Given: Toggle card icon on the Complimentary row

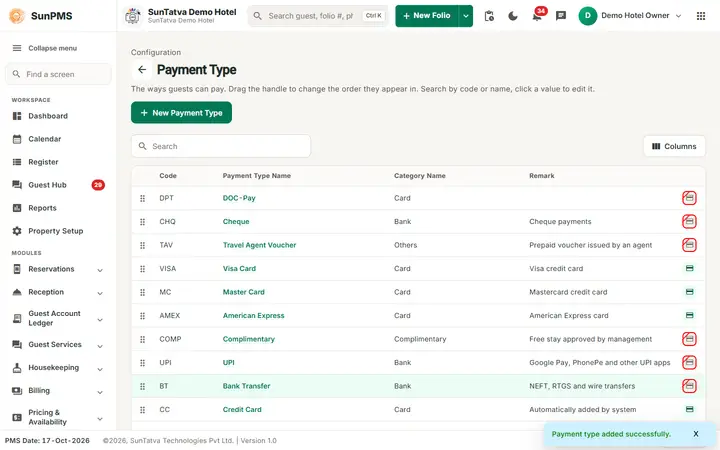Looking at the screenshot, I should point(689,339).
